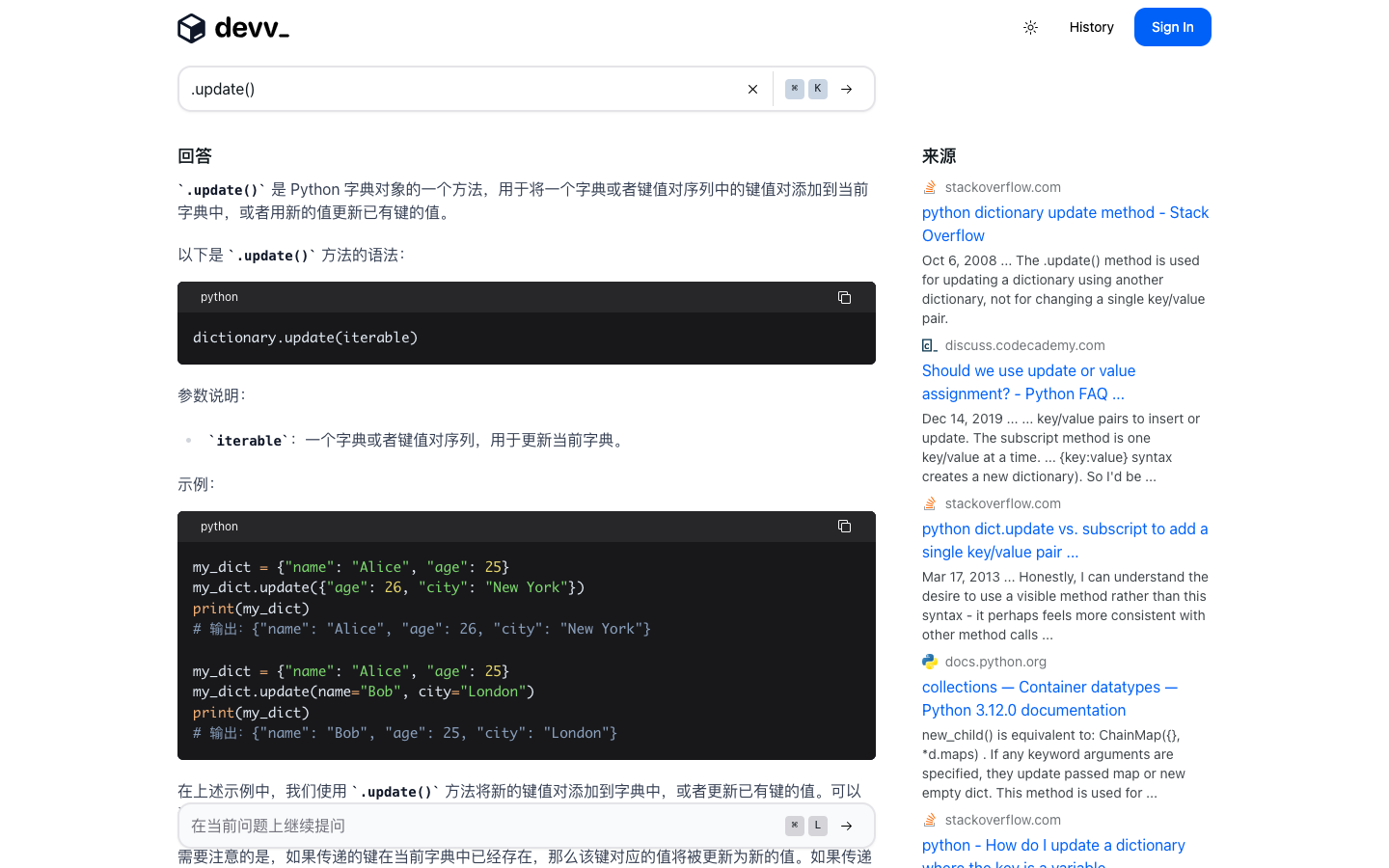Click the ⌘K shortcut badge
Image resolution: width=1389 pixels, height=868 pixels.
tap(805, 88)
